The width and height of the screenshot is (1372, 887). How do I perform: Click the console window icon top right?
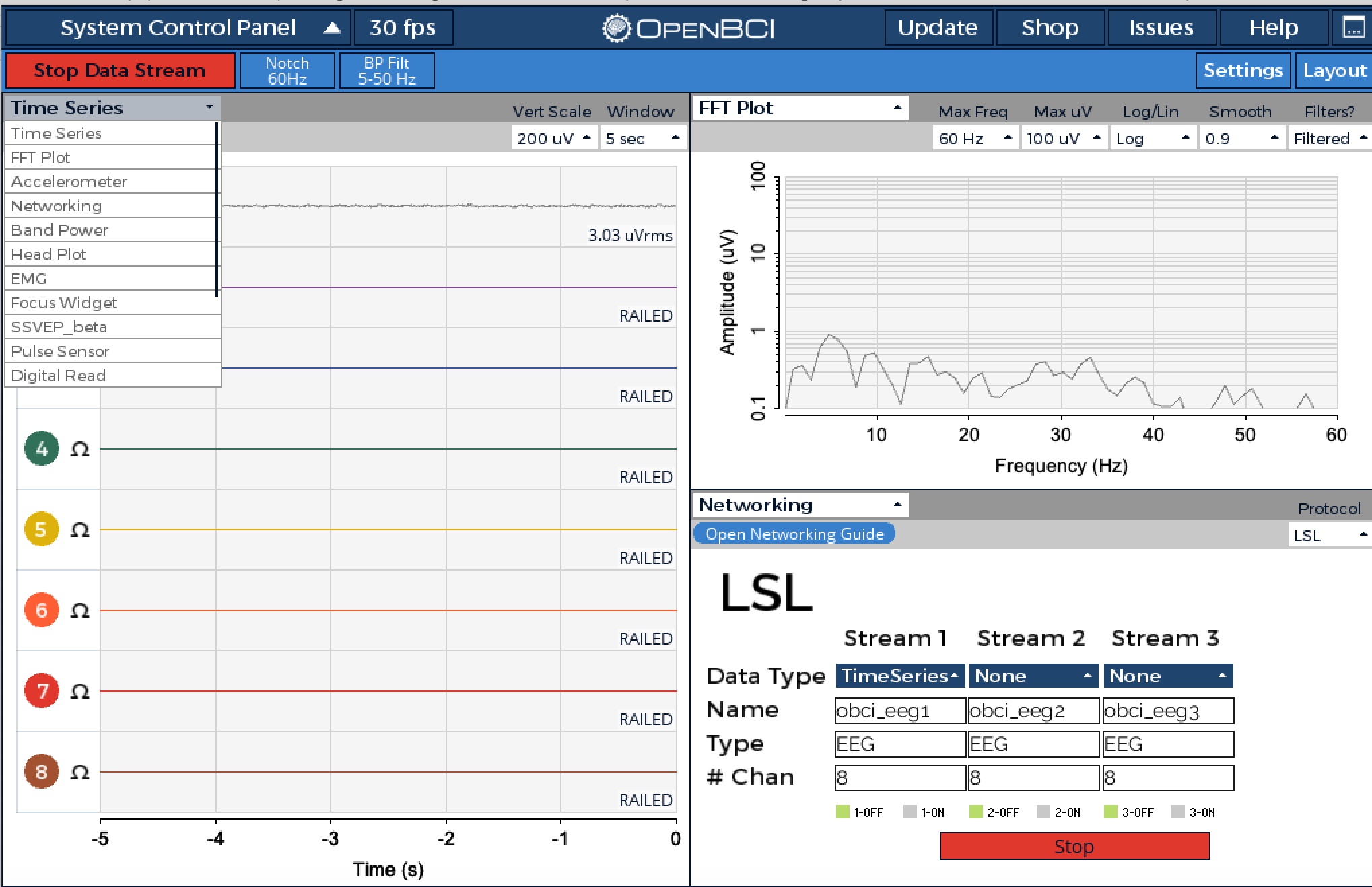1355,28
